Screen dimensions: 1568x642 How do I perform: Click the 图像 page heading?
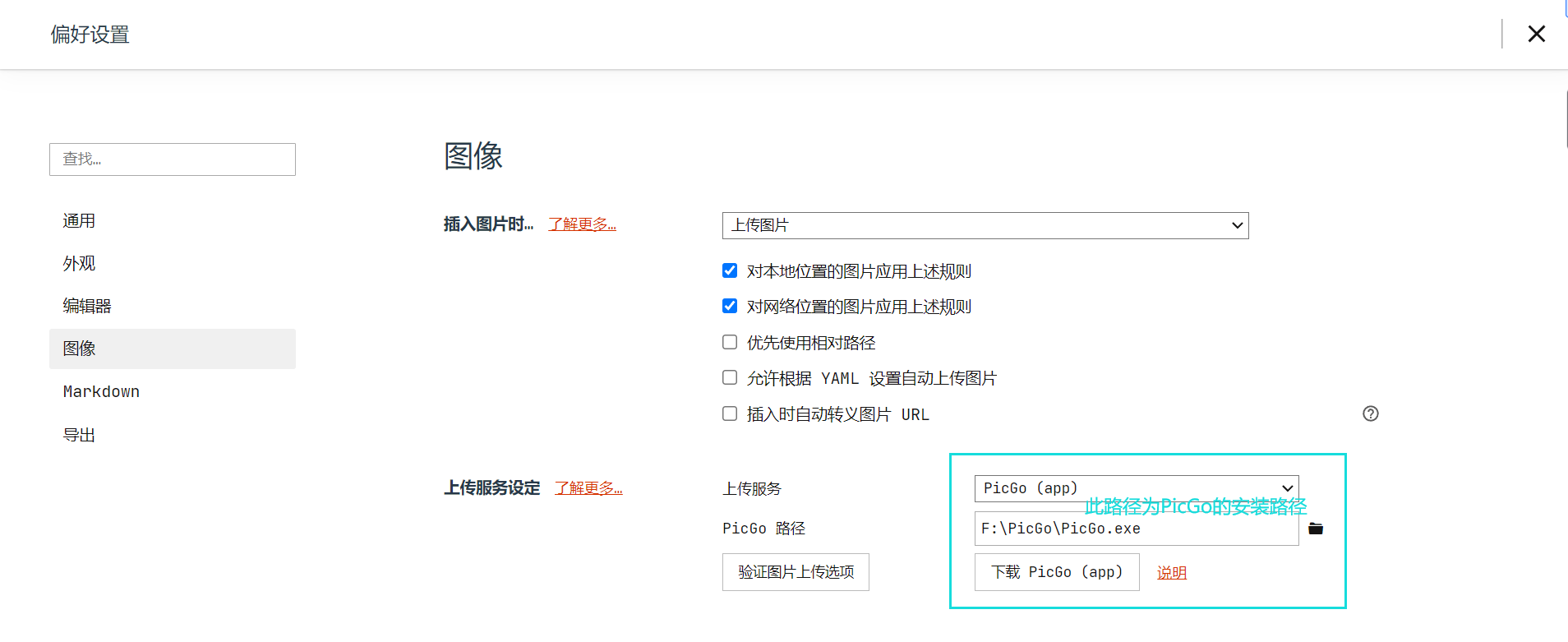click(x=473, y=155)
